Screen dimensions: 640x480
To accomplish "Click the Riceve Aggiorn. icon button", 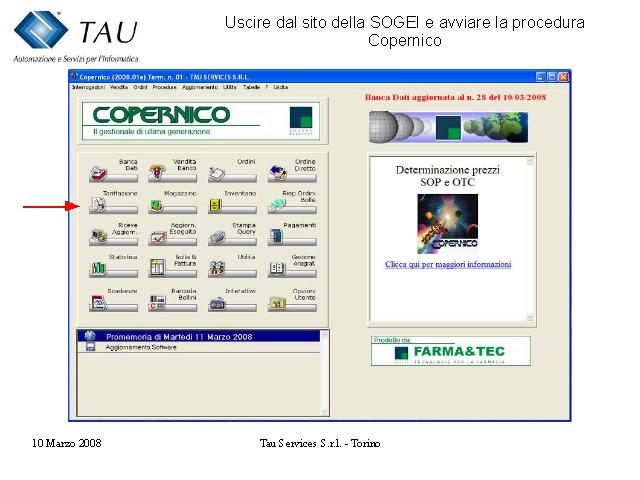I will [x=113, y=238].
